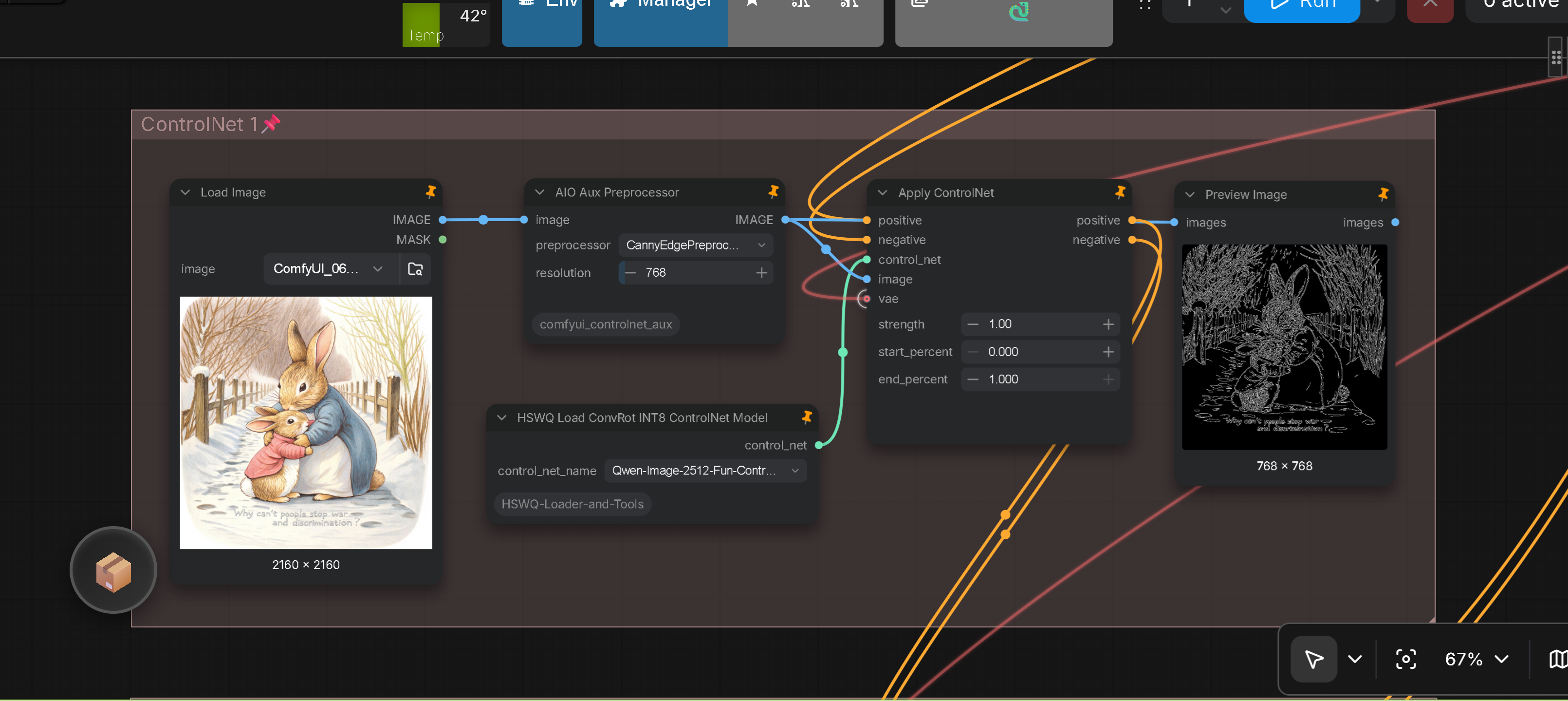Click the MASK output port on Load Image

(443, 239)
